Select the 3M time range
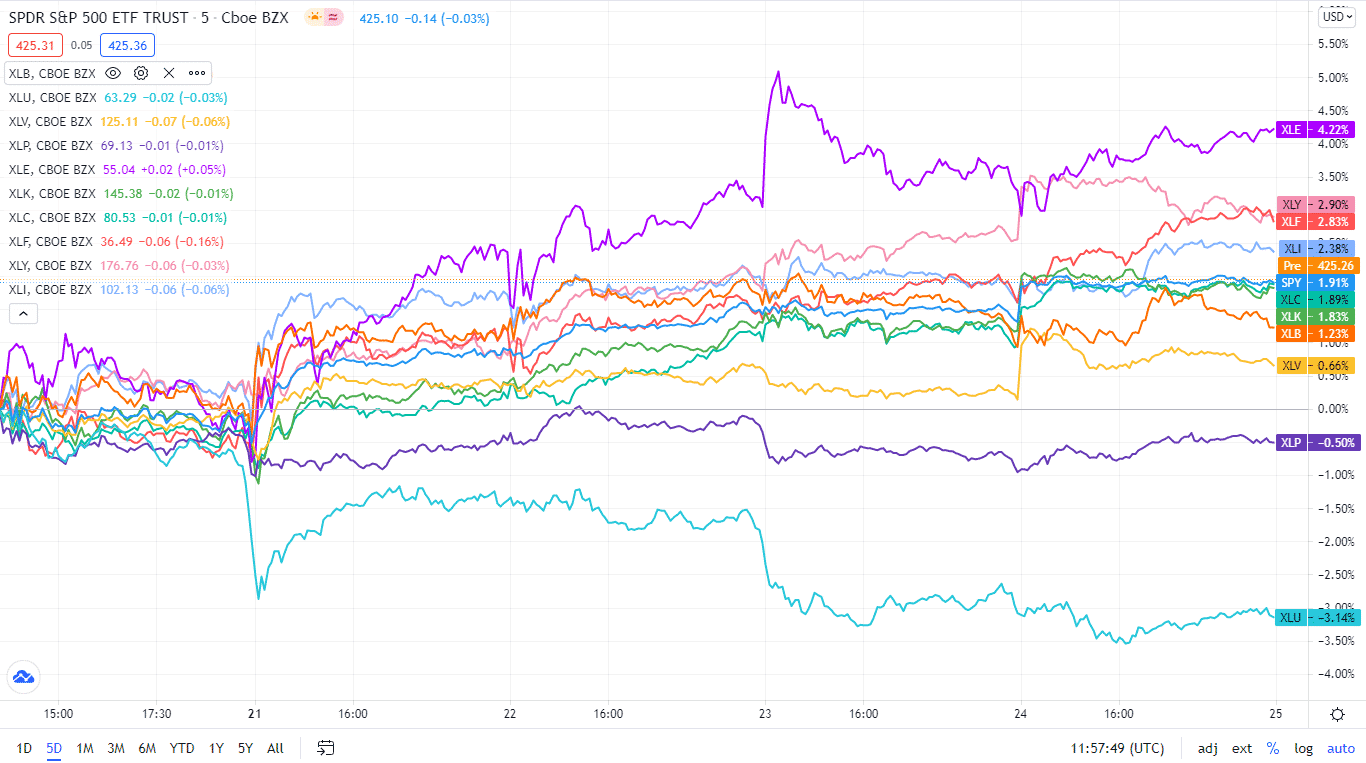 116,748
